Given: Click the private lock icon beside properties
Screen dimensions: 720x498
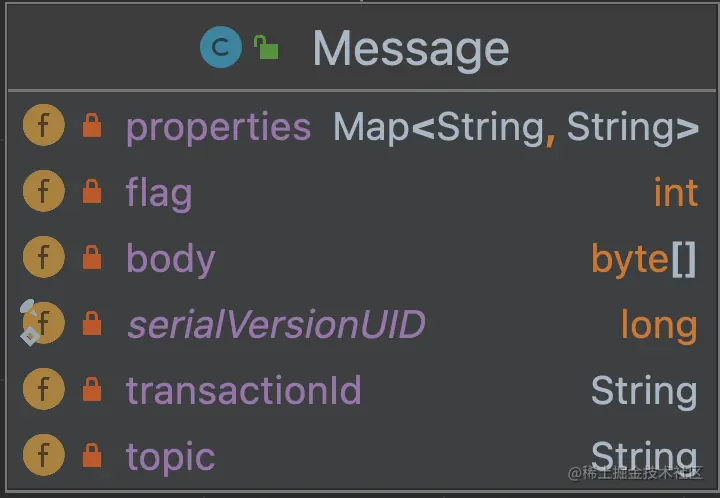Looking at the screenshot, I should click(92, 126).
